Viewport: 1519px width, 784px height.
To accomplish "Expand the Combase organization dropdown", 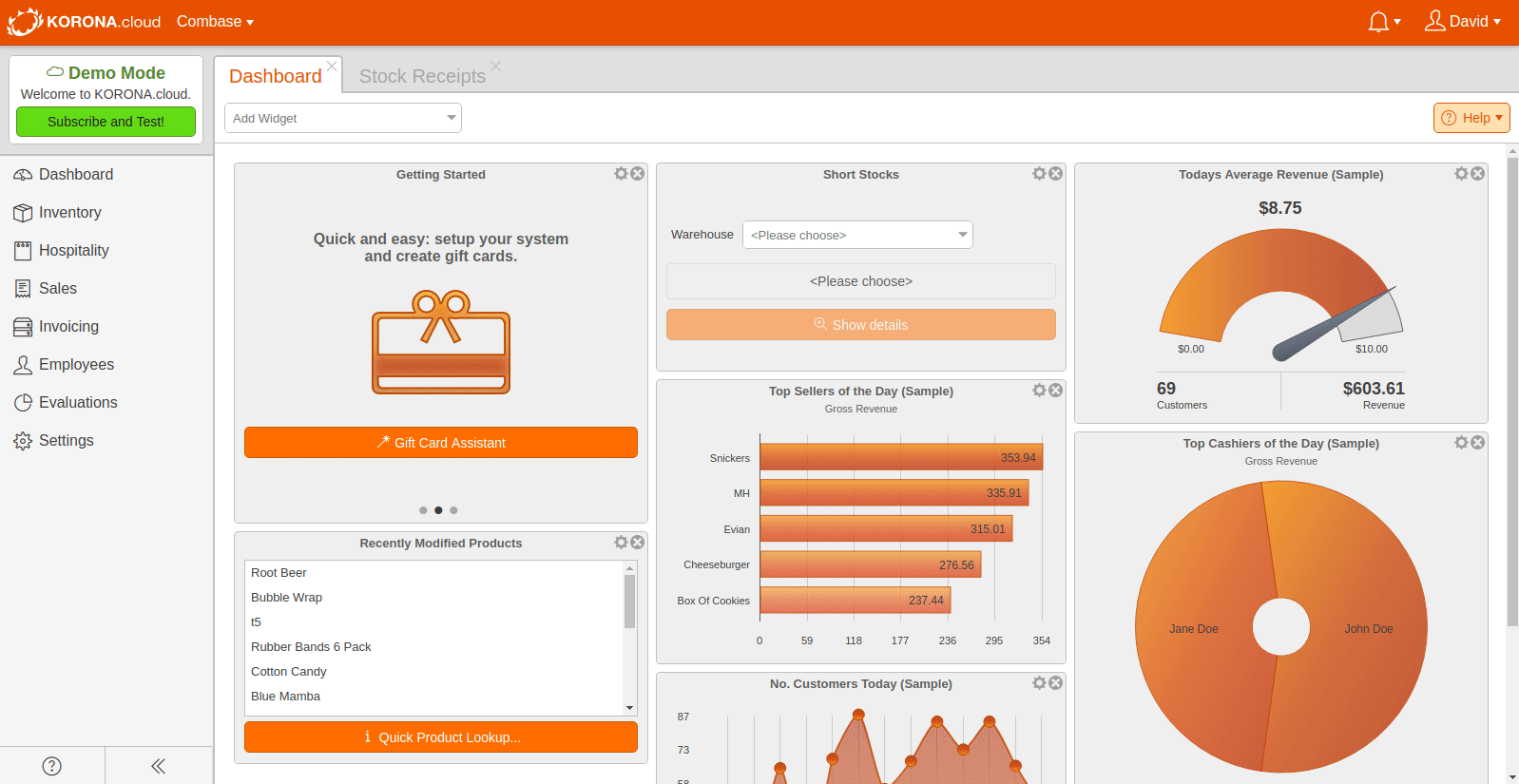I will (215, 22).
